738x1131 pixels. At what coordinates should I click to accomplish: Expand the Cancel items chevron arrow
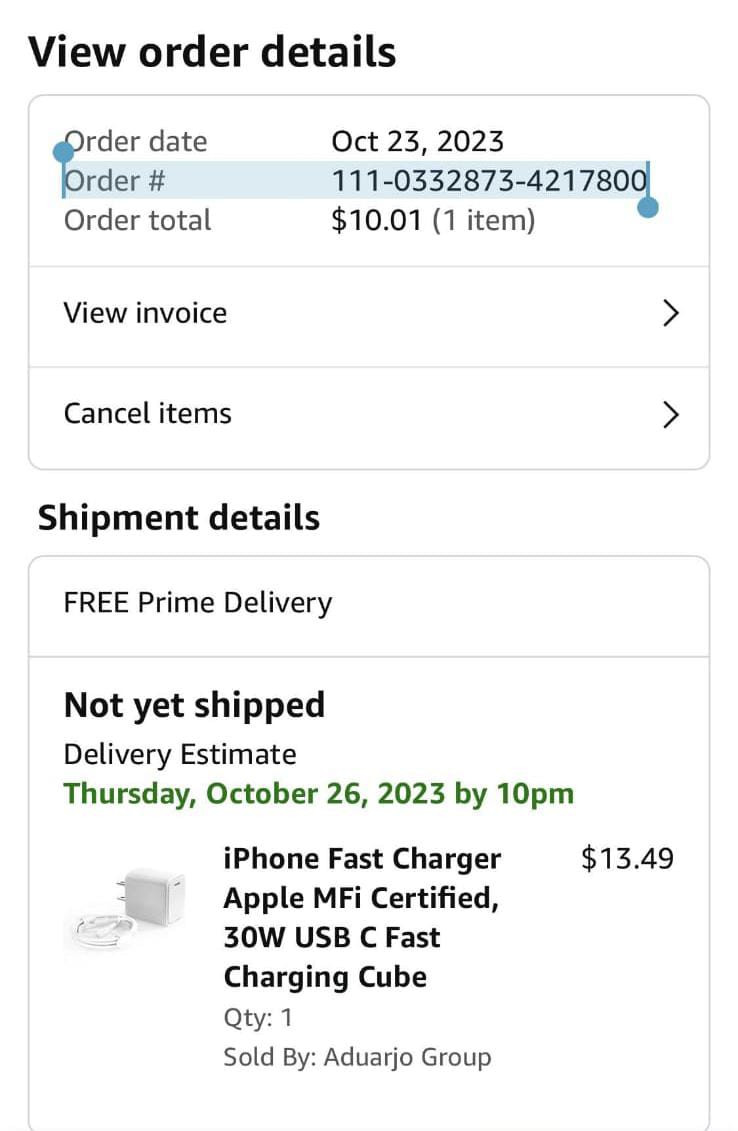[x=671, y=414]
